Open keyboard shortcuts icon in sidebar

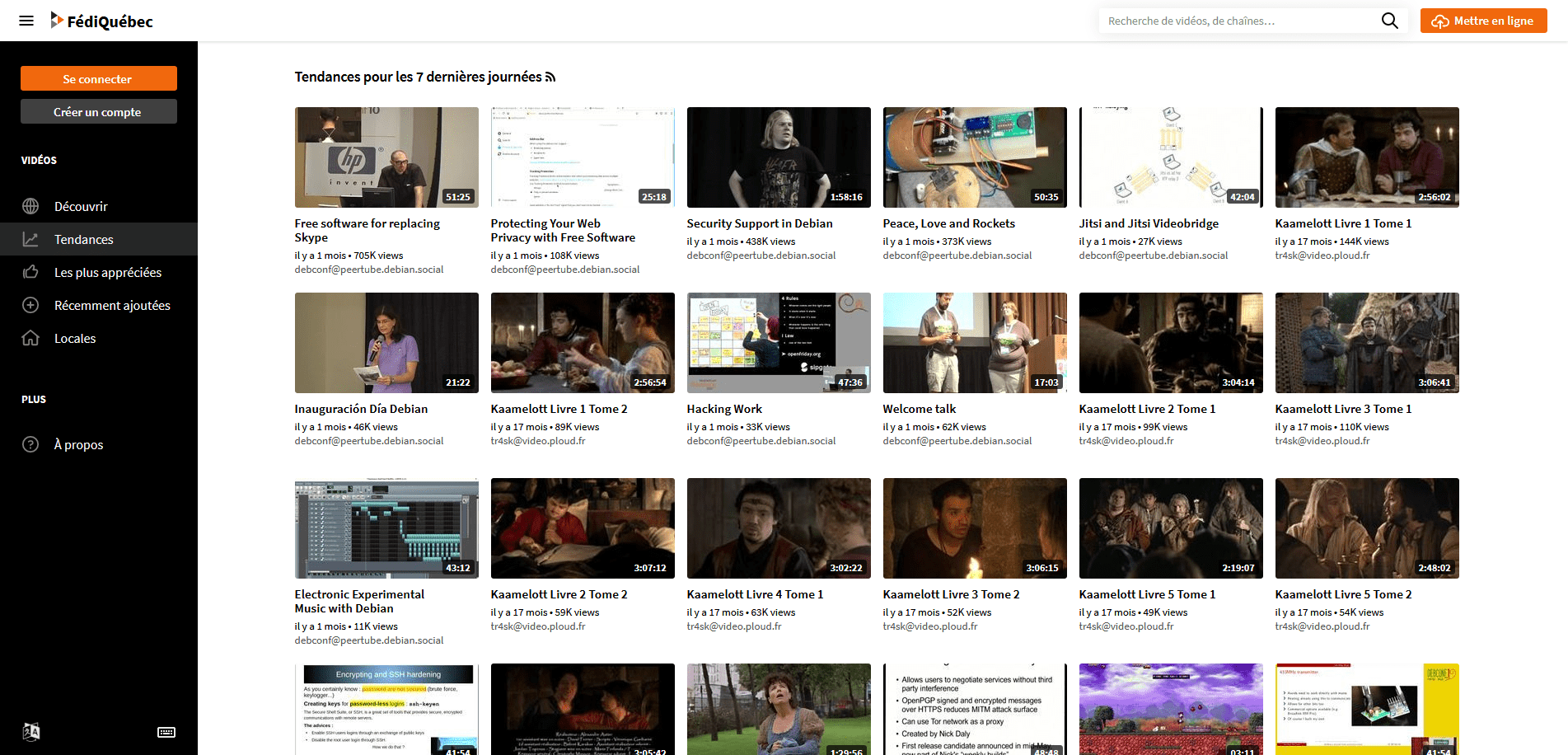tap(166, 732)
